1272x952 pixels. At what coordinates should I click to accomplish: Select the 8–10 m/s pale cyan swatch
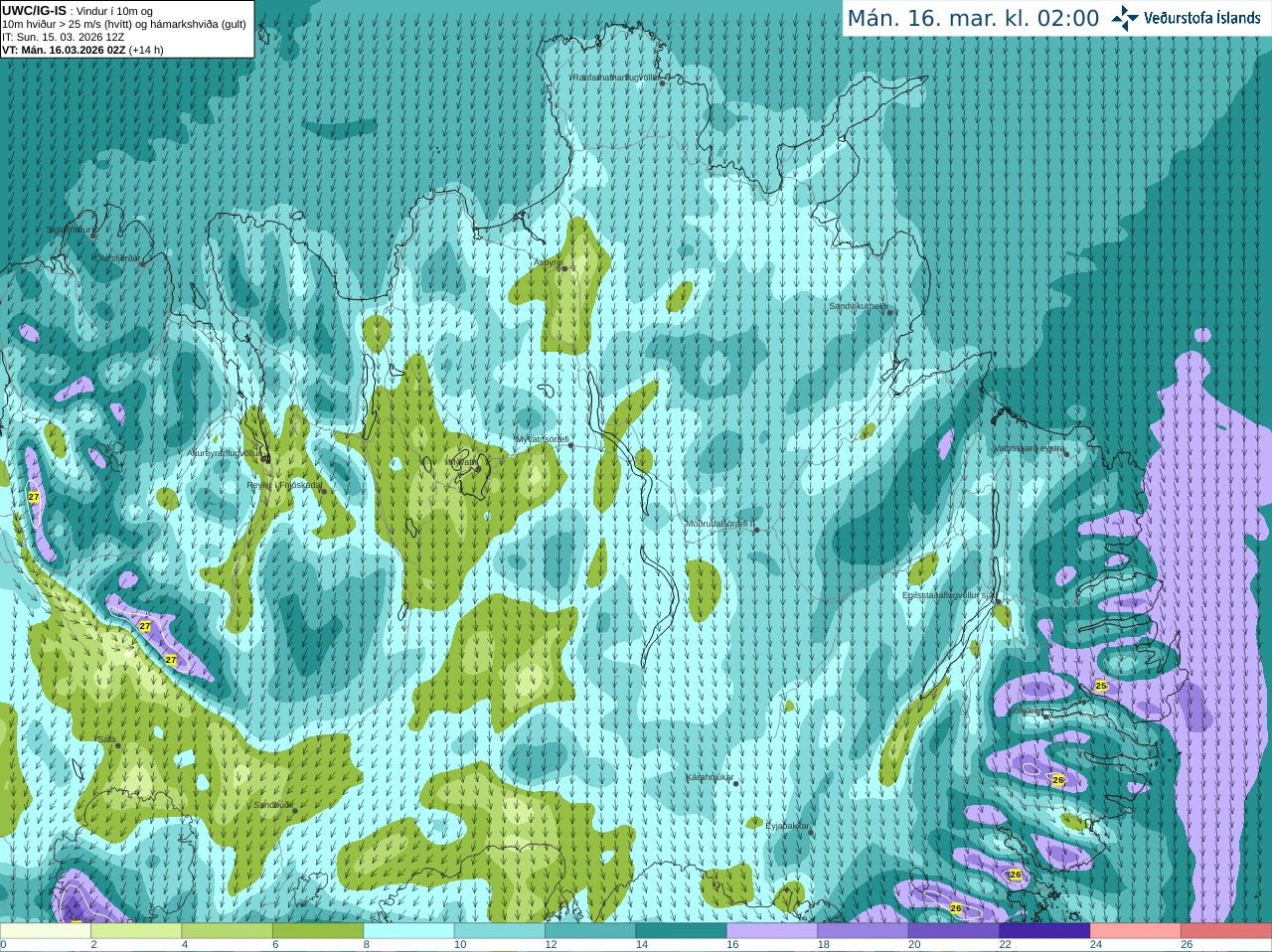click(x=409, y=931)
